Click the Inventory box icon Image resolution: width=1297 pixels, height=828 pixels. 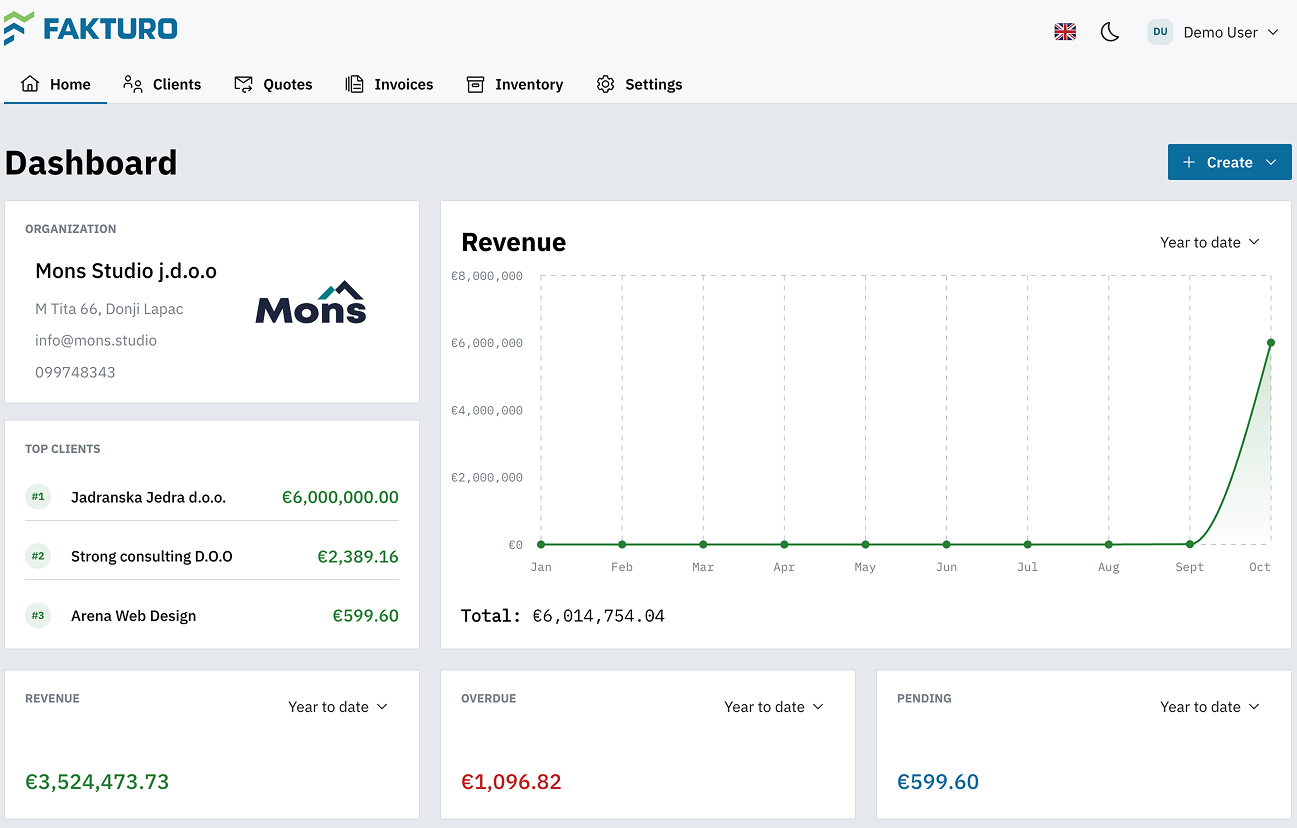tap(475, 84)
